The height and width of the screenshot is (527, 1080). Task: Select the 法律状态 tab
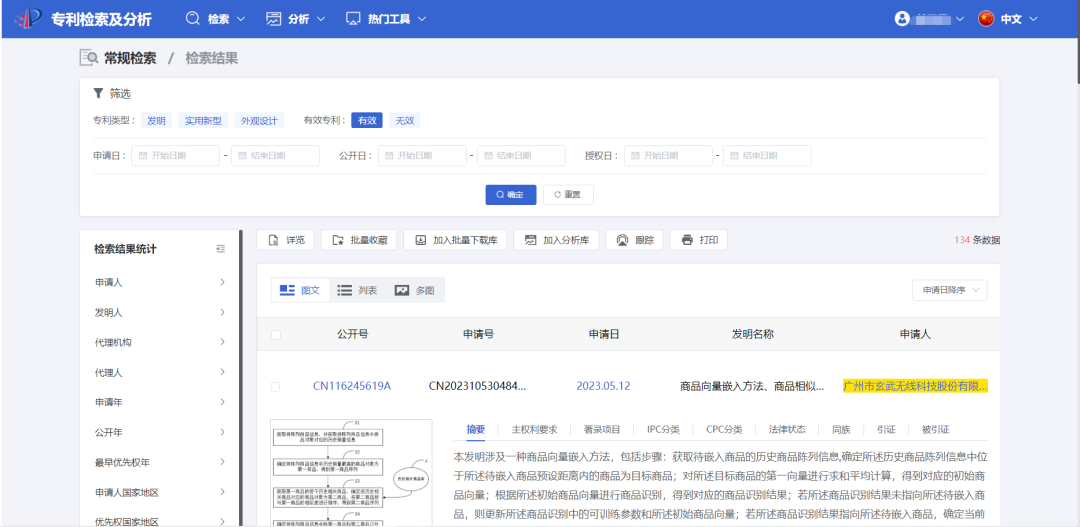point(787,429)
